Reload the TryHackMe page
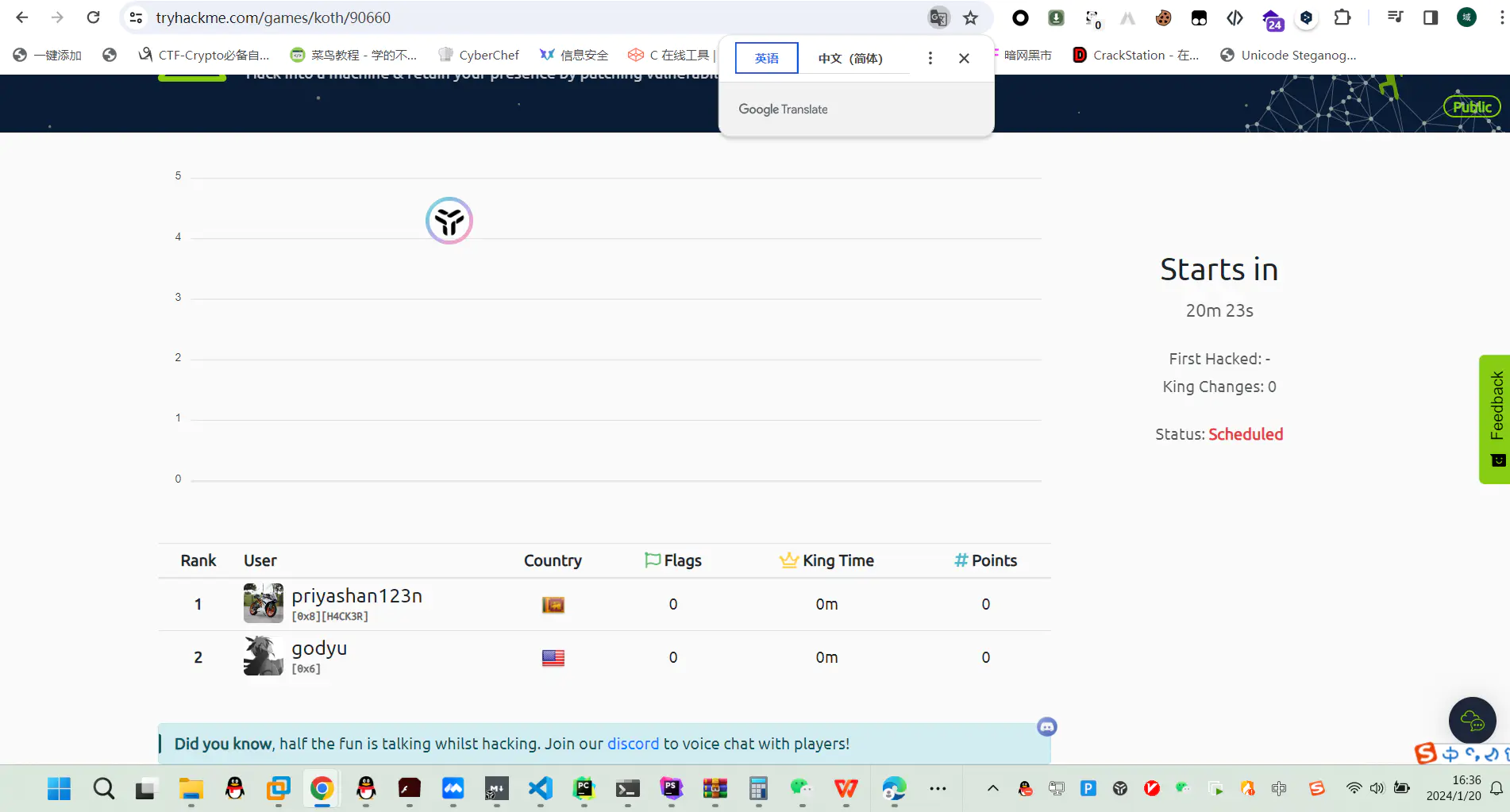 93,17
